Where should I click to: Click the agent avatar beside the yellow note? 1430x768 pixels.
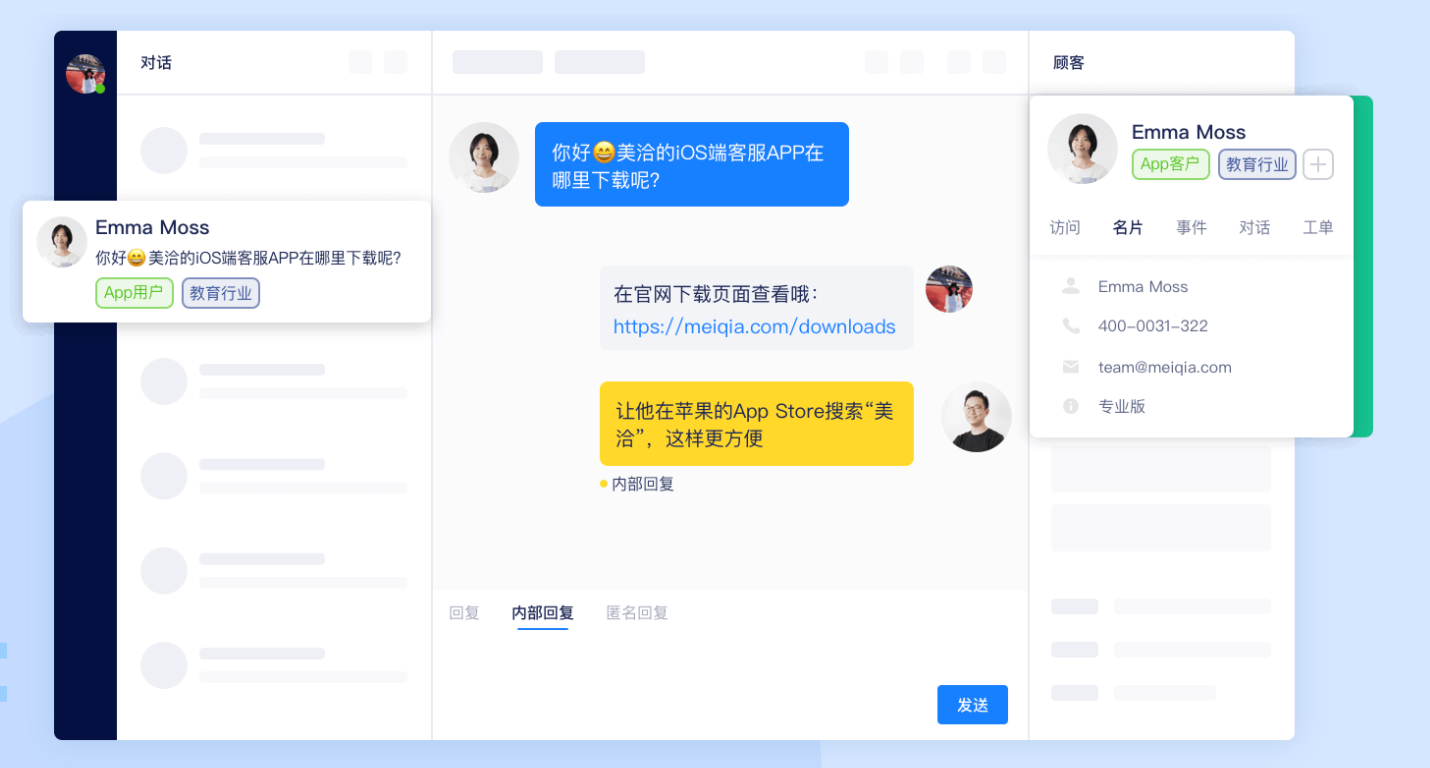[976, 417]
